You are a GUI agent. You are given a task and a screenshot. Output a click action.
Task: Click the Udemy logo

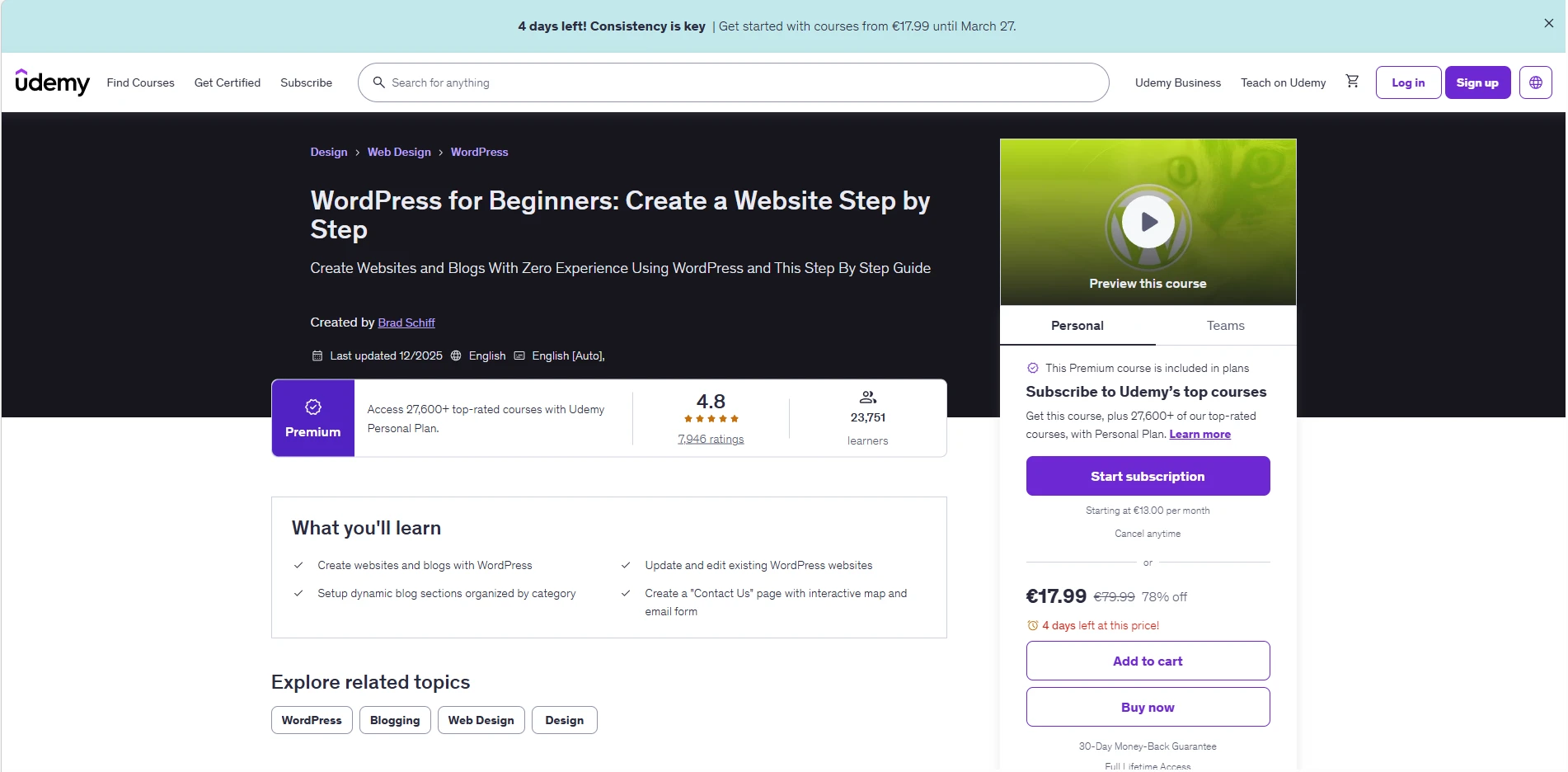click(x=52, y=82)
